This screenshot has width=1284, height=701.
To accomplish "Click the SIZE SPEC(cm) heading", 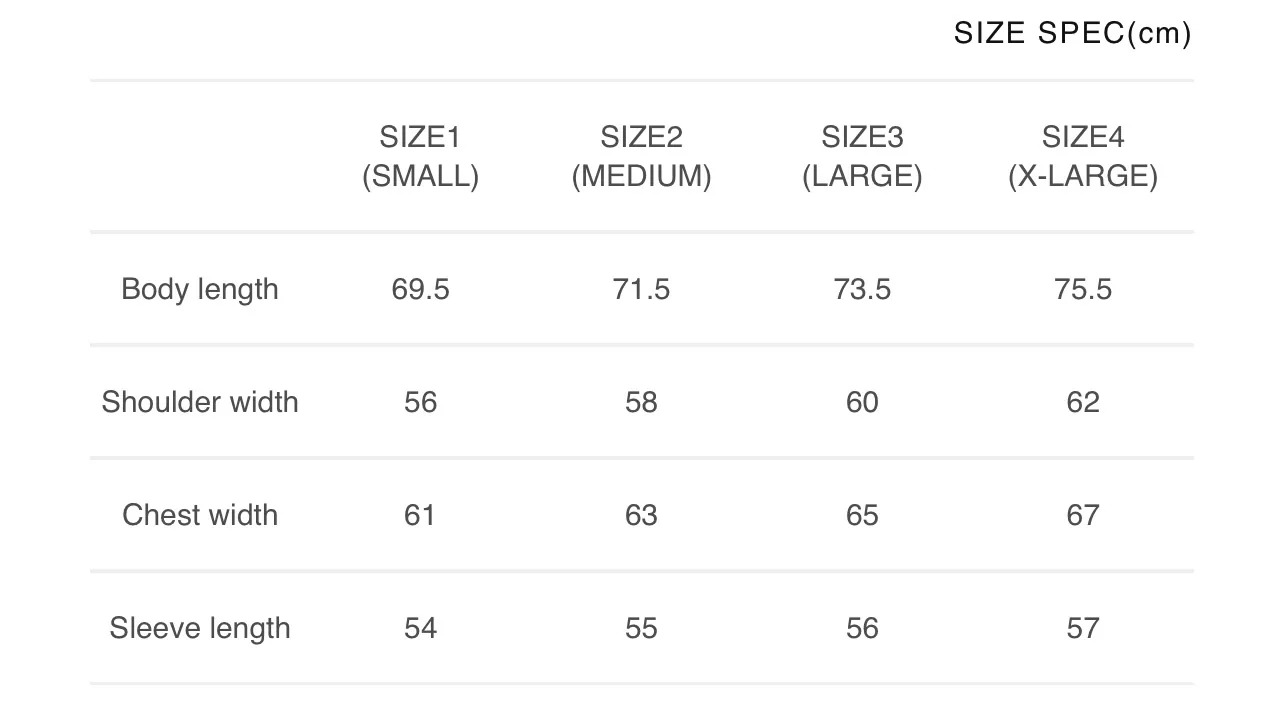I will 1072,33.
